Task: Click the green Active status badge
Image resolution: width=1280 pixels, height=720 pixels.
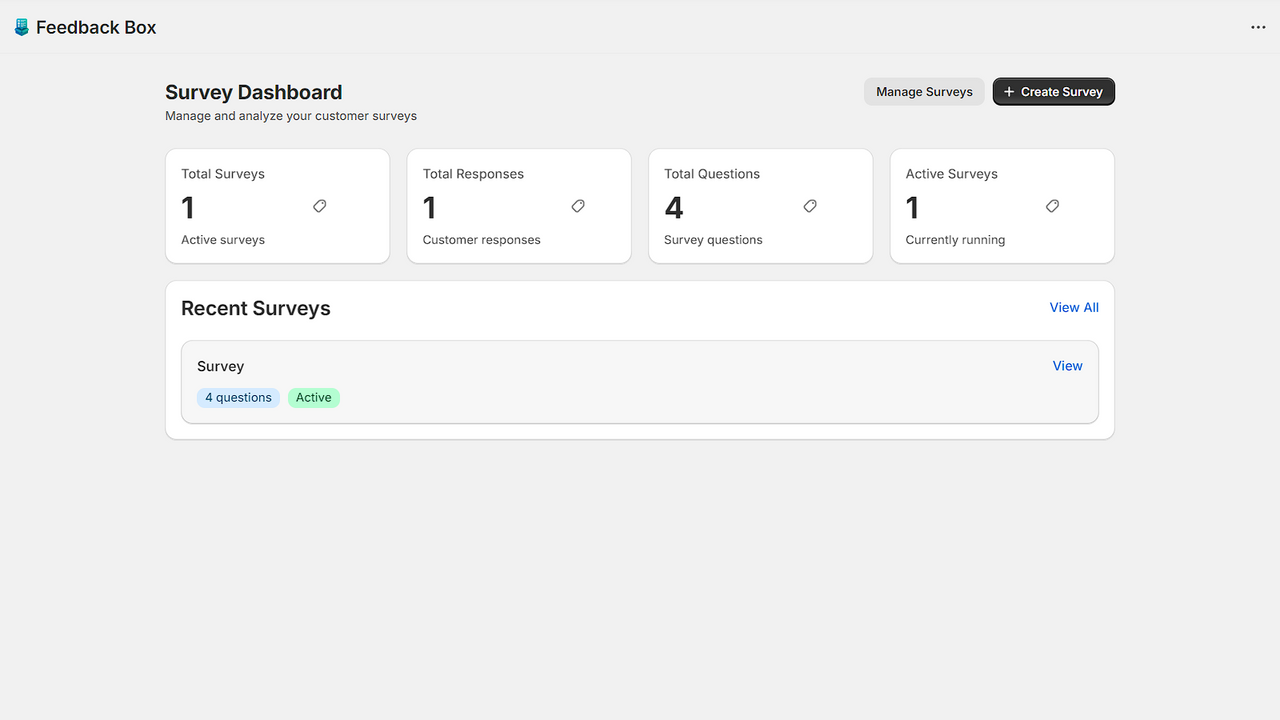Action: pos(314,398)
